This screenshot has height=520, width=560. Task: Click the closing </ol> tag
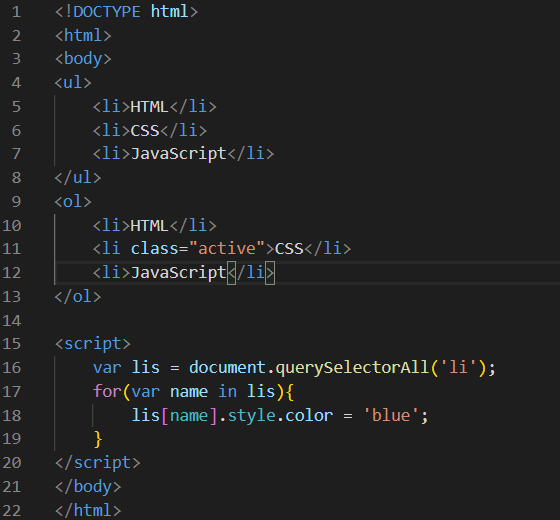coord(78,296)
